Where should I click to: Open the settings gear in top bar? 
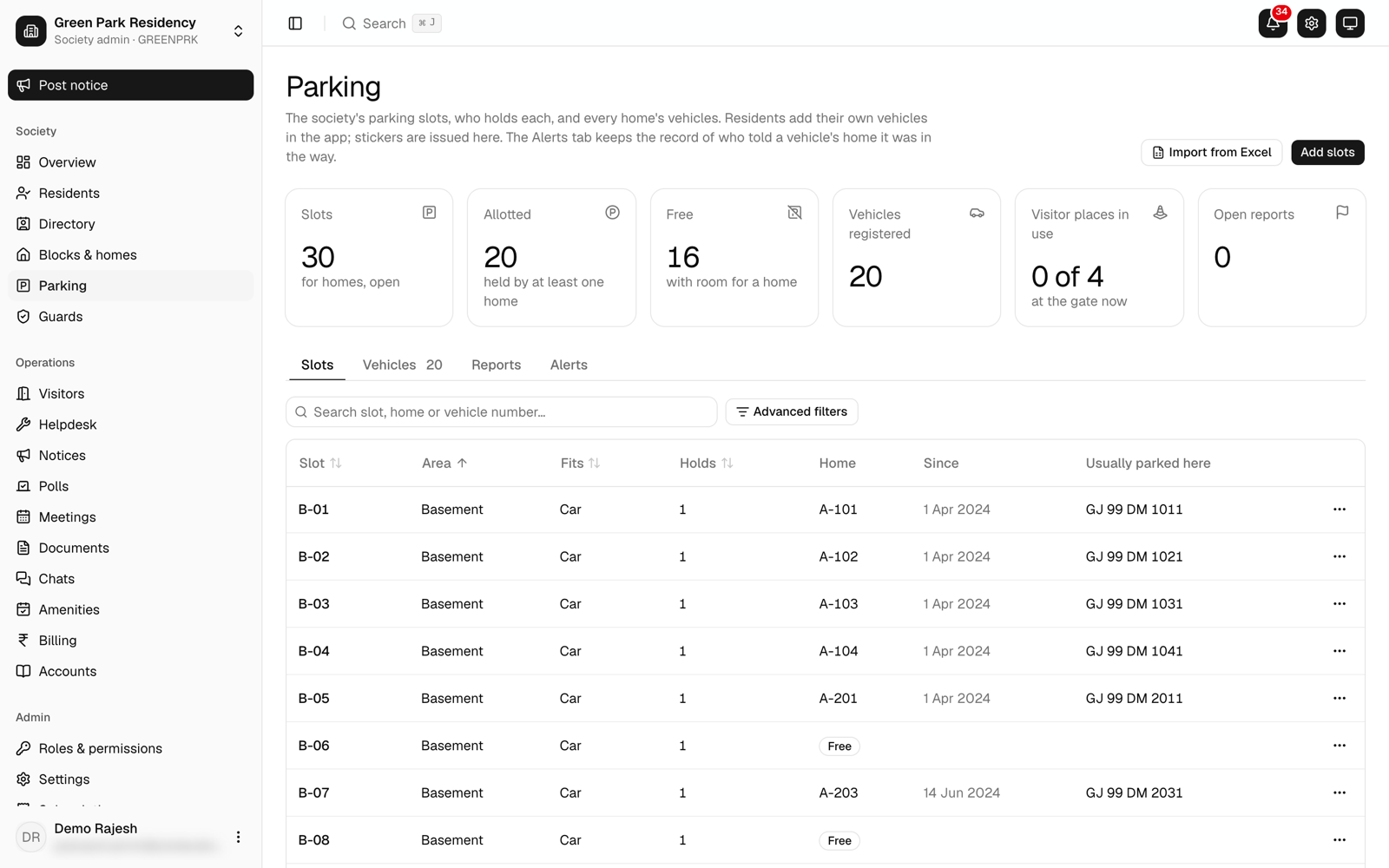(1312, 23)
